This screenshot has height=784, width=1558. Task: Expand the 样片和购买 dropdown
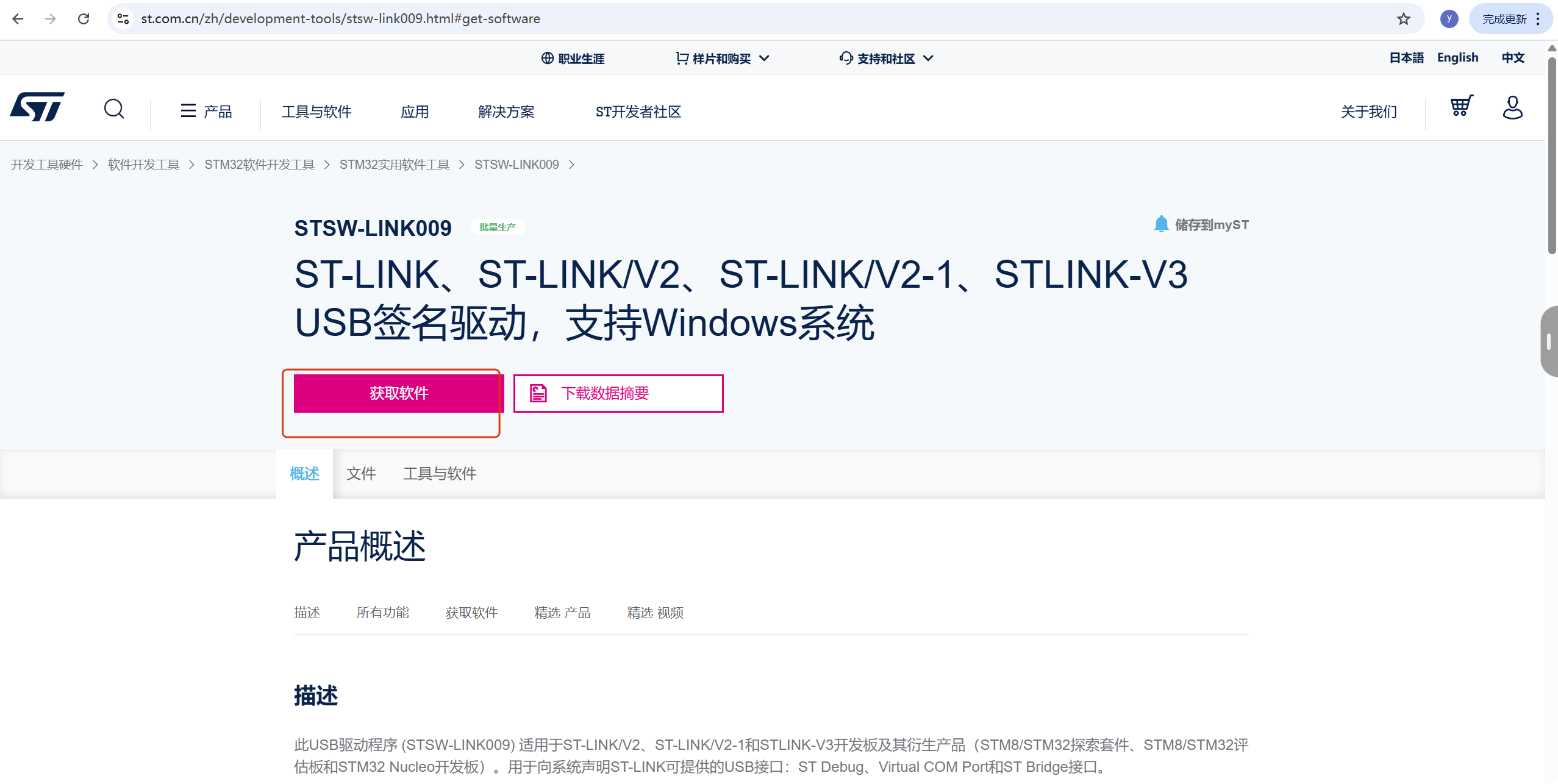pos(723,59)
